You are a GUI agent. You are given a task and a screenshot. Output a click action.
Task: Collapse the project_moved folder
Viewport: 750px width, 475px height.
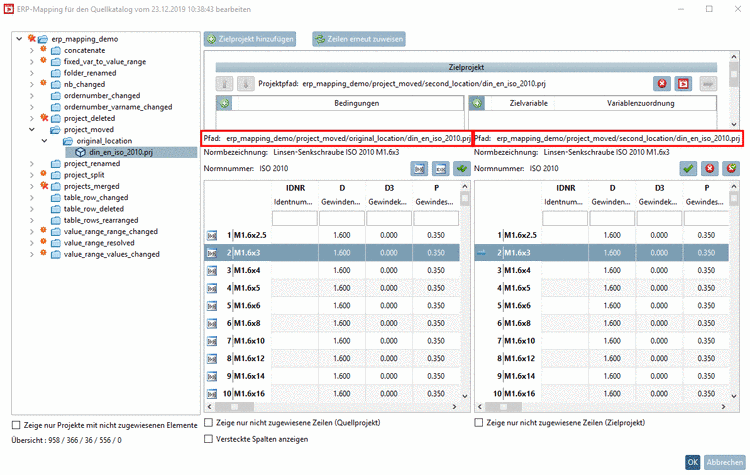(32, 130)
